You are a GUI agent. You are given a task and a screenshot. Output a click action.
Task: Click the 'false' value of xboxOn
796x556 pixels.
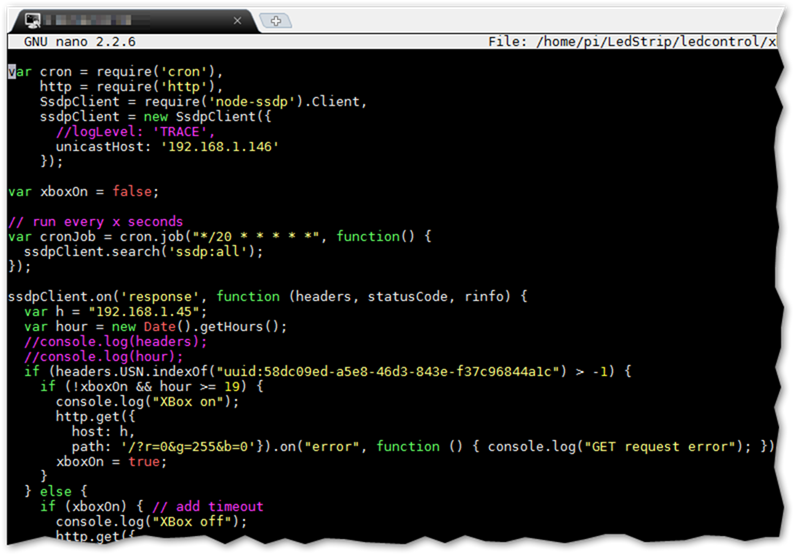(134, 191)
